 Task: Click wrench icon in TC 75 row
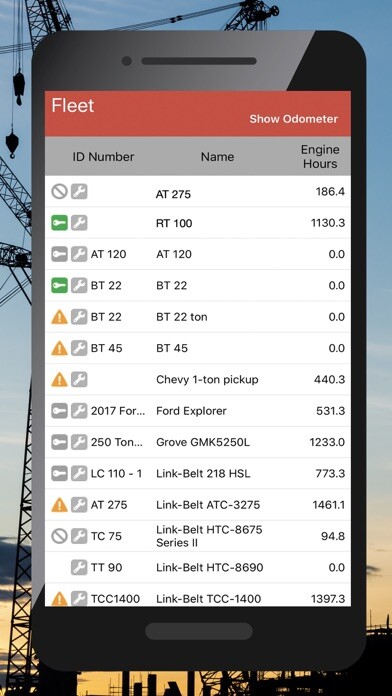(x=79, y=536)
